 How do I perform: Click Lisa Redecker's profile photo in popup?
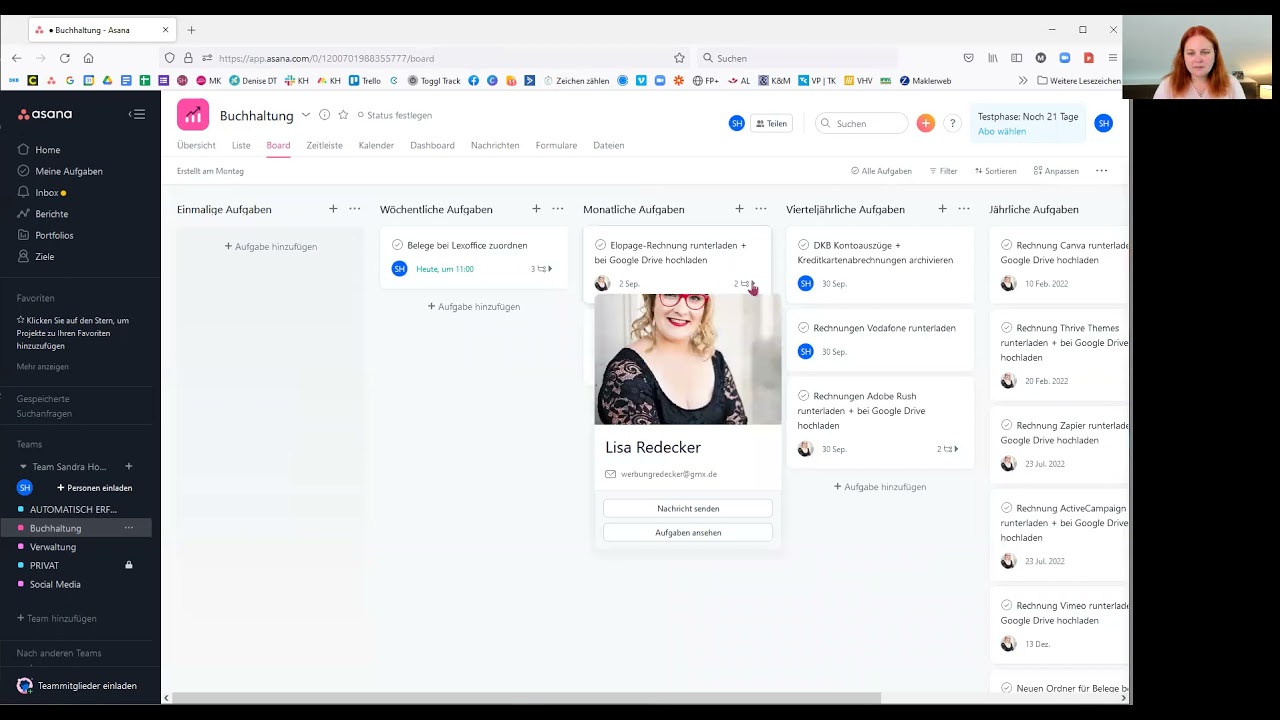[688, 359]
